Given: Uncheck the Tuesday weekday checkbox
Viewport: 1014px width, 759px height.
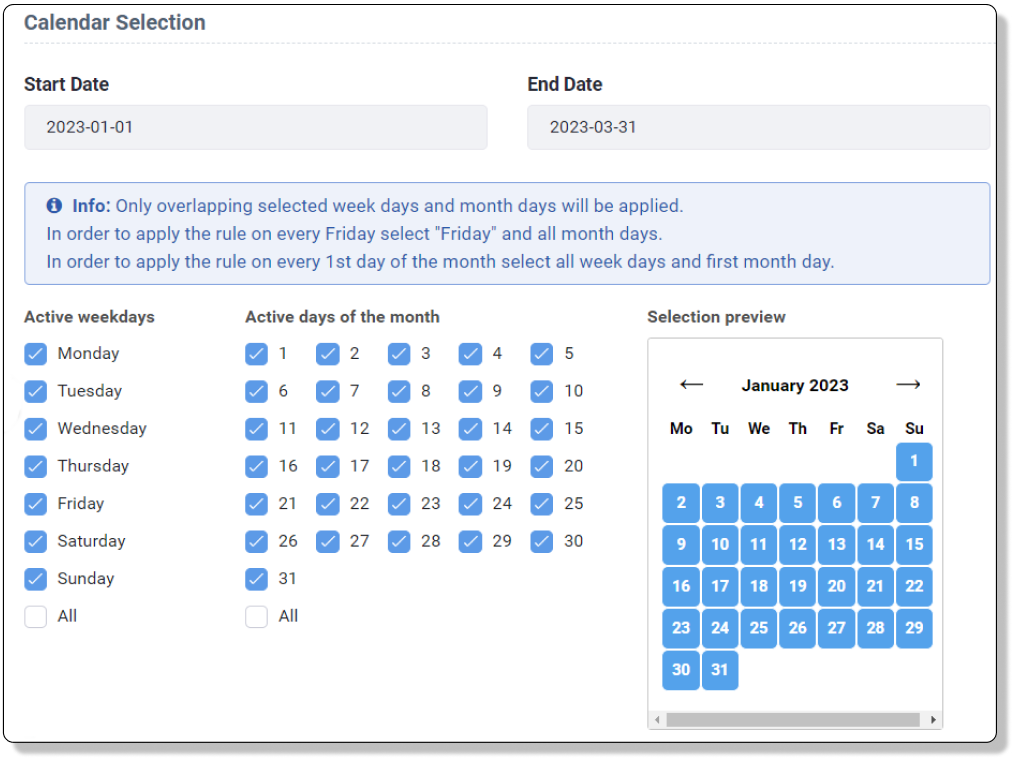Looking at the screenshot, I should (x=36, y=391).
